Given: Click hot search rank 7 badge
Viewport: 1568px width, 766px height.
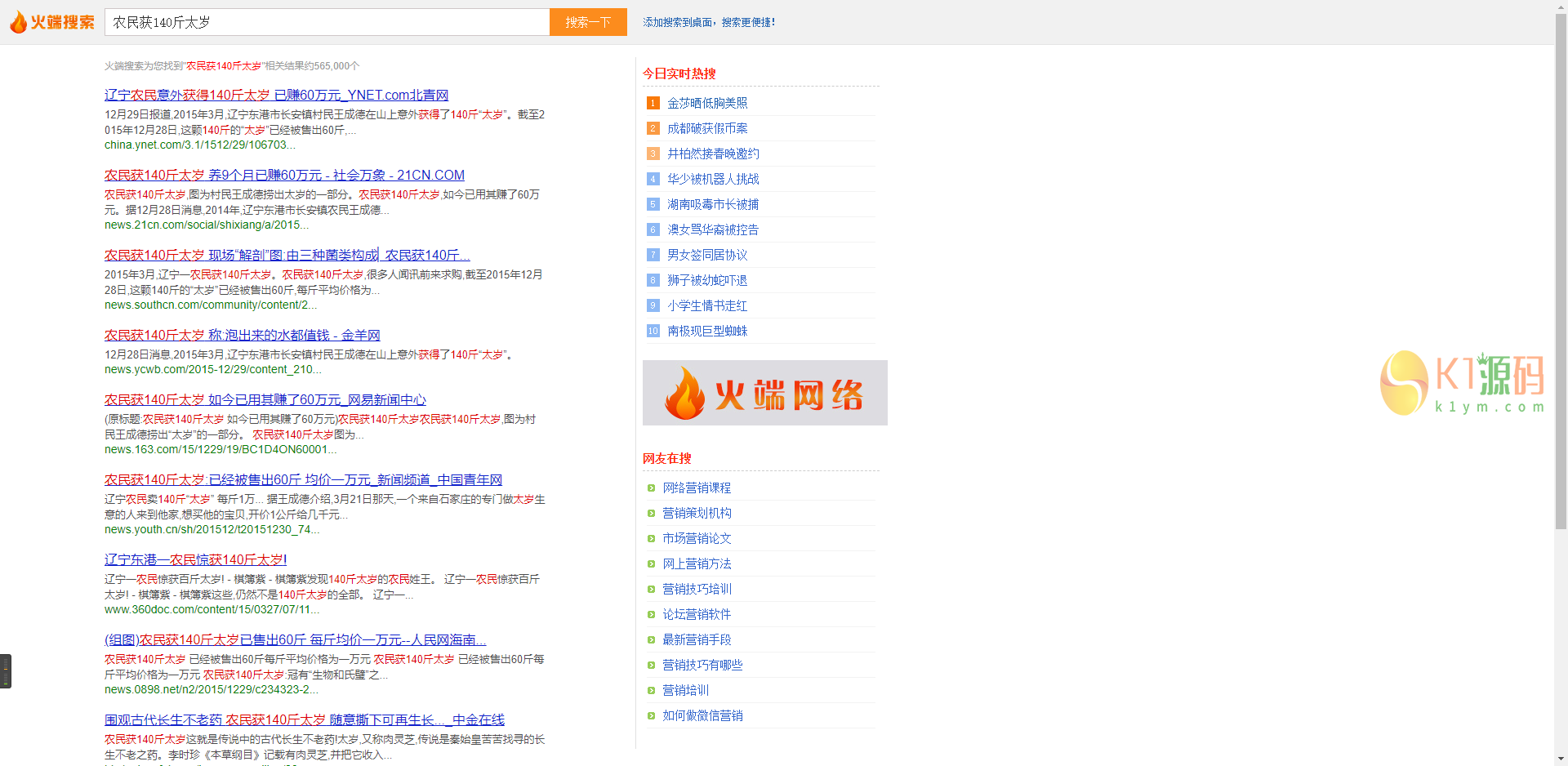Looking at the screenshot, I should coord(653,255).
